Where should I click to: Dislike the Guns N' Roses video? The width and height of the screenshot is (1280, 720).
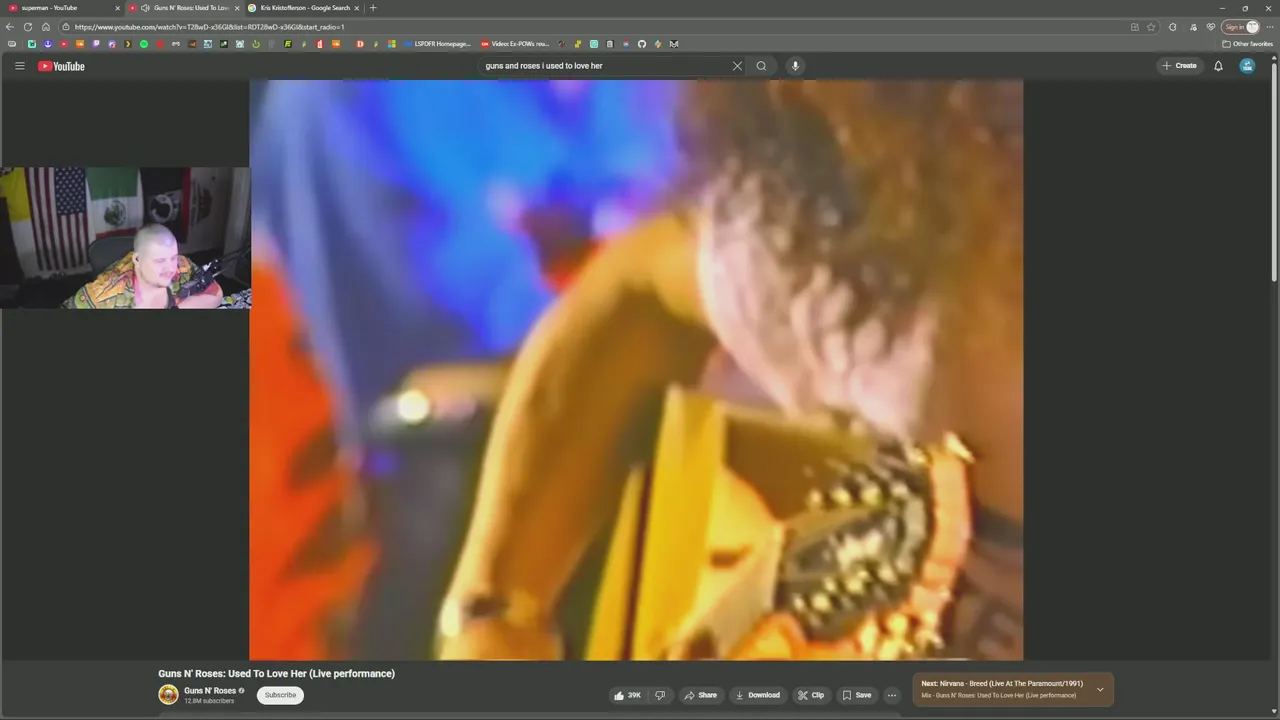click(660, 695)
